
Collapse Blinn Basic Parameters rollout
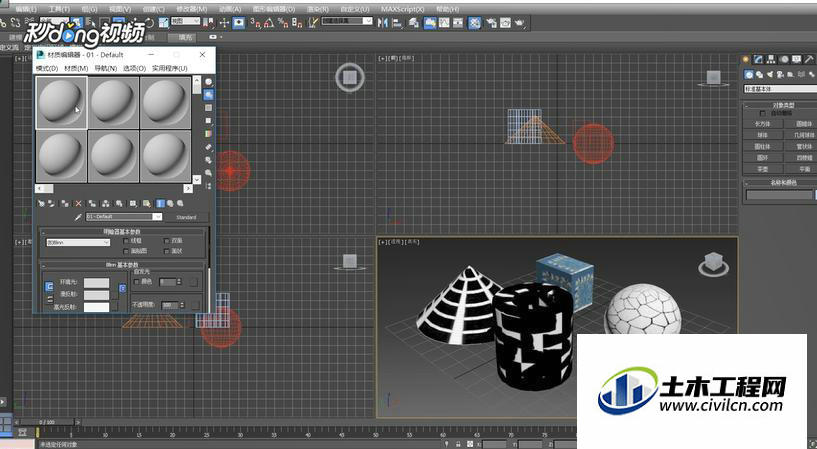click(x=44, y=266)
